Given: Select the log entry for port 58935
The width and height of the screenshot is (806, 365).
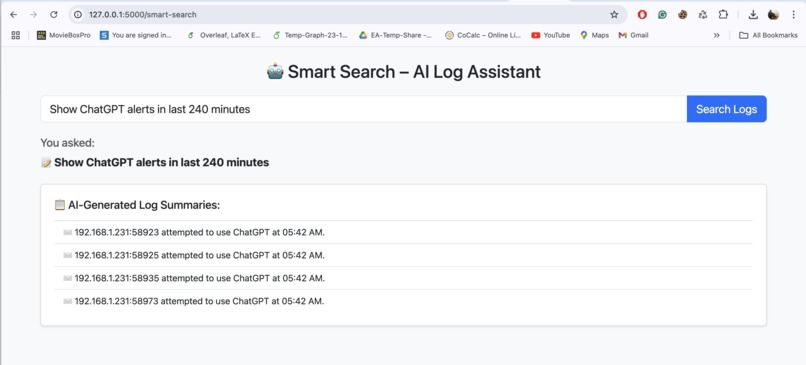Looking at the screenshot, I should click(403, 278).
